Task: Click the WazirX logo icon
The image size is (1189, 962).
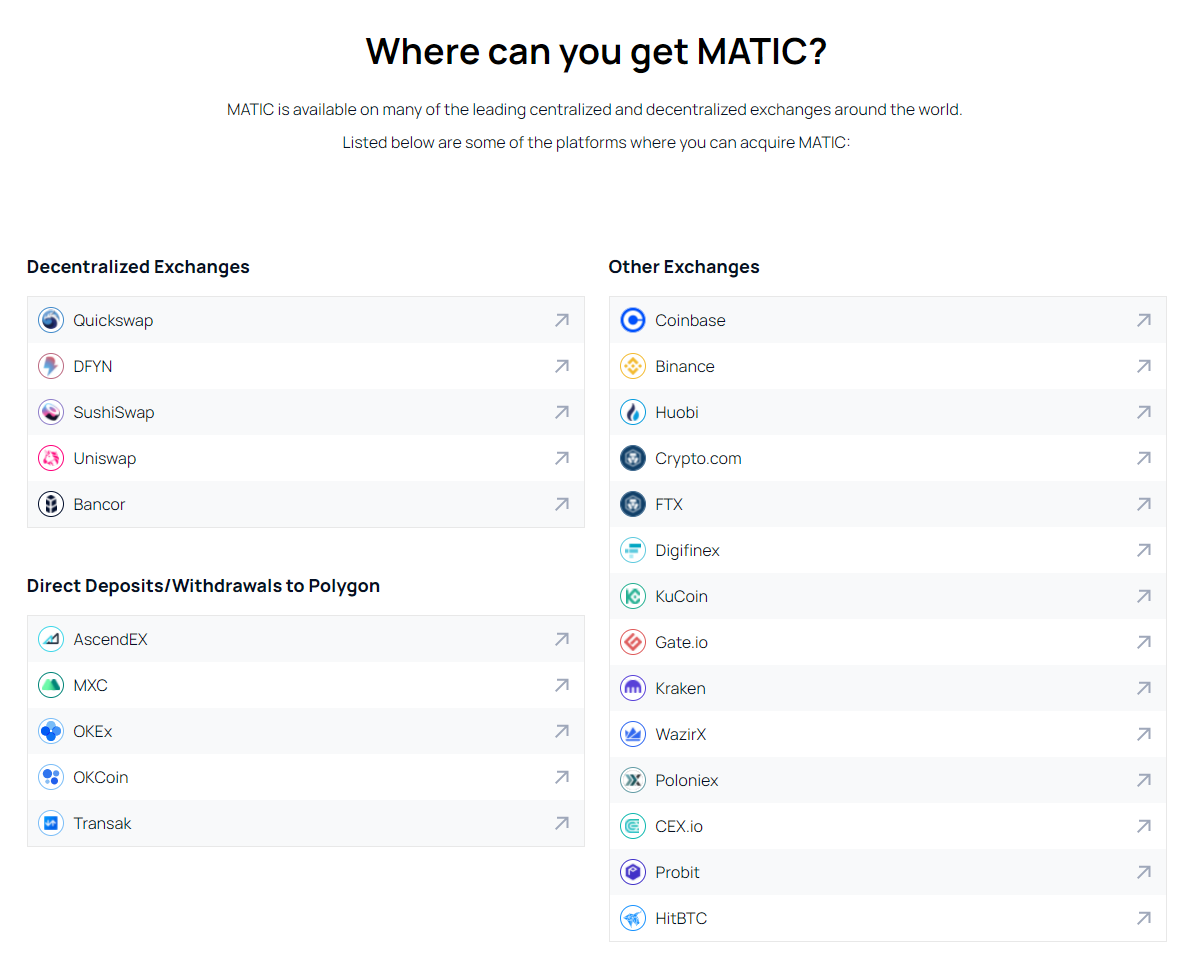Action: tap(633, 735)
